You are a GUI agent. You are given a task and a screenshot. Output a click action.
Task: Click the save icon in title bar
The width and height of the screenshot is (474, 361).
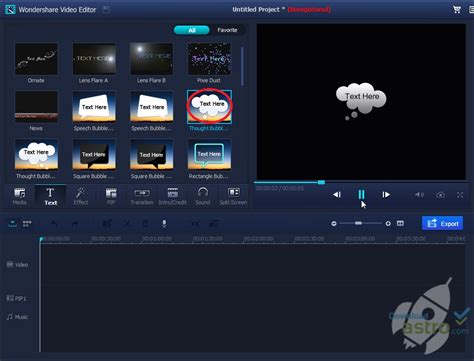tap(106, 10)
